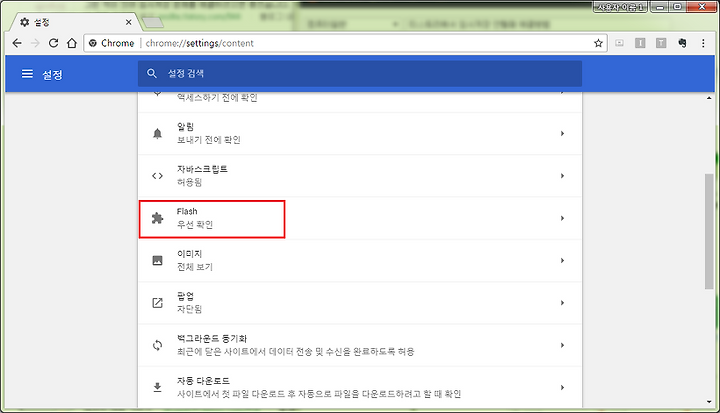Select the 설정 browser tab
Screen dimensions: 720x413
76,22
